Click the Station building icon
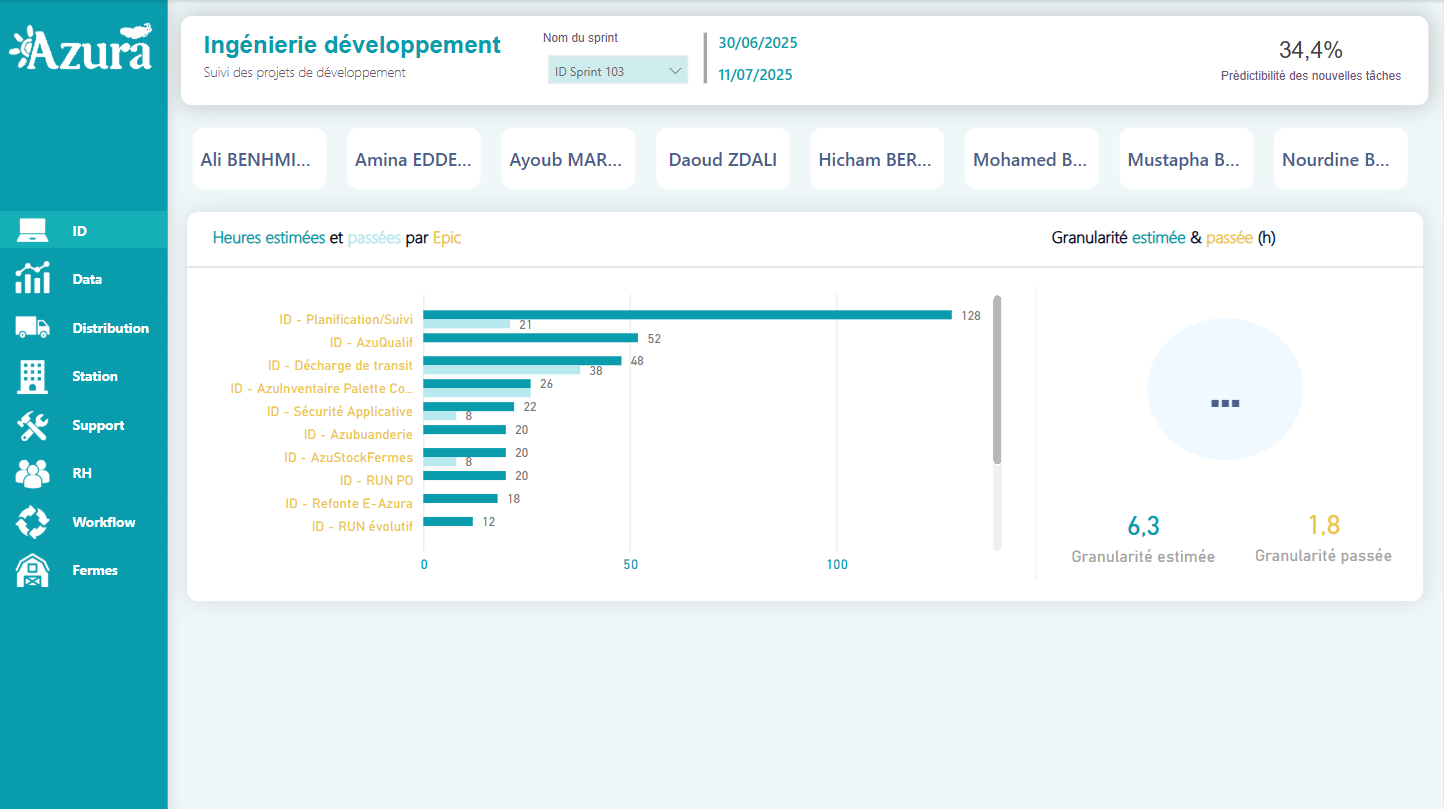1444x809 pixels. [32, 376]
